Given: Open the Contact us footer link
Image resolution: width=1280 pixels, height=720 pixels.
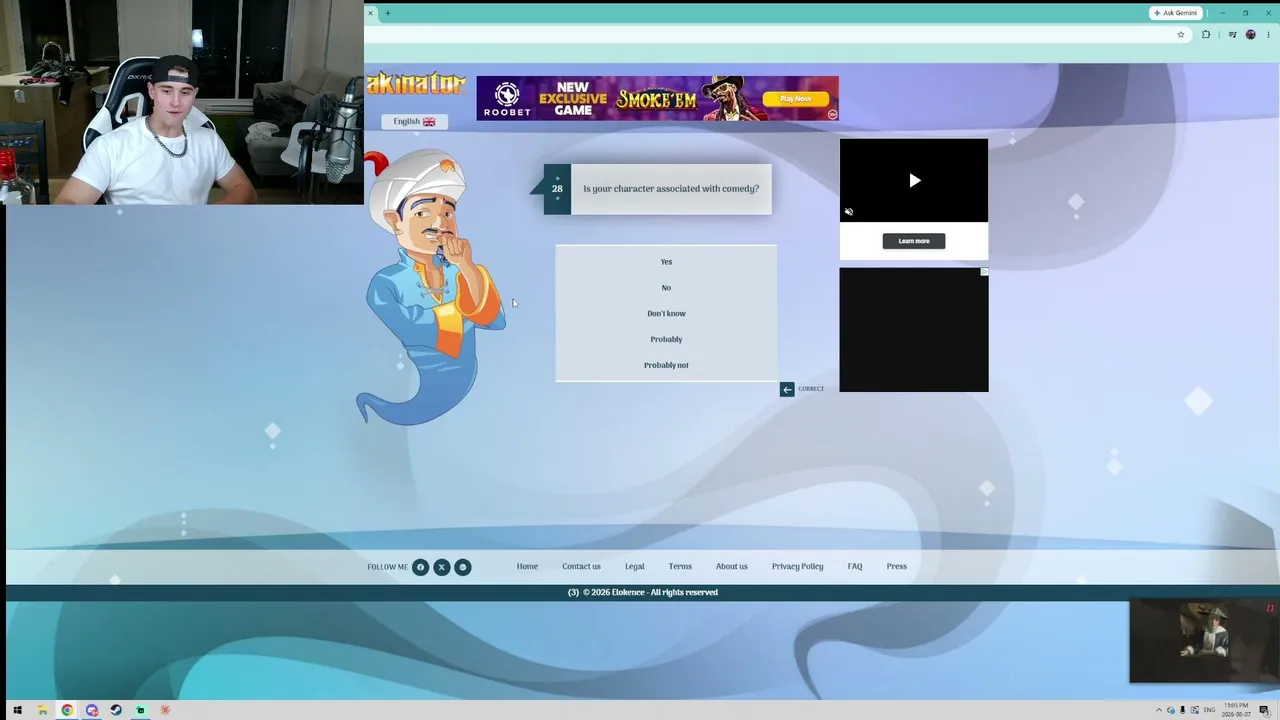Looking at the screenshot, I should [581, 567].
